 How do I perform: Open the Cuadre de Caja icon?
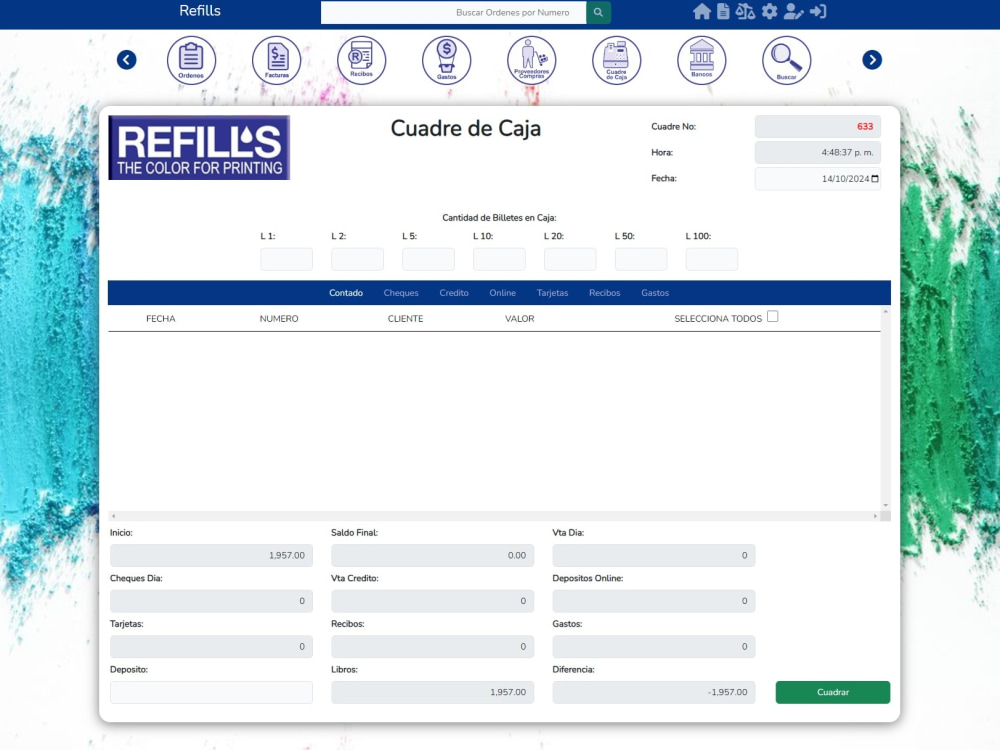(617, 60)
